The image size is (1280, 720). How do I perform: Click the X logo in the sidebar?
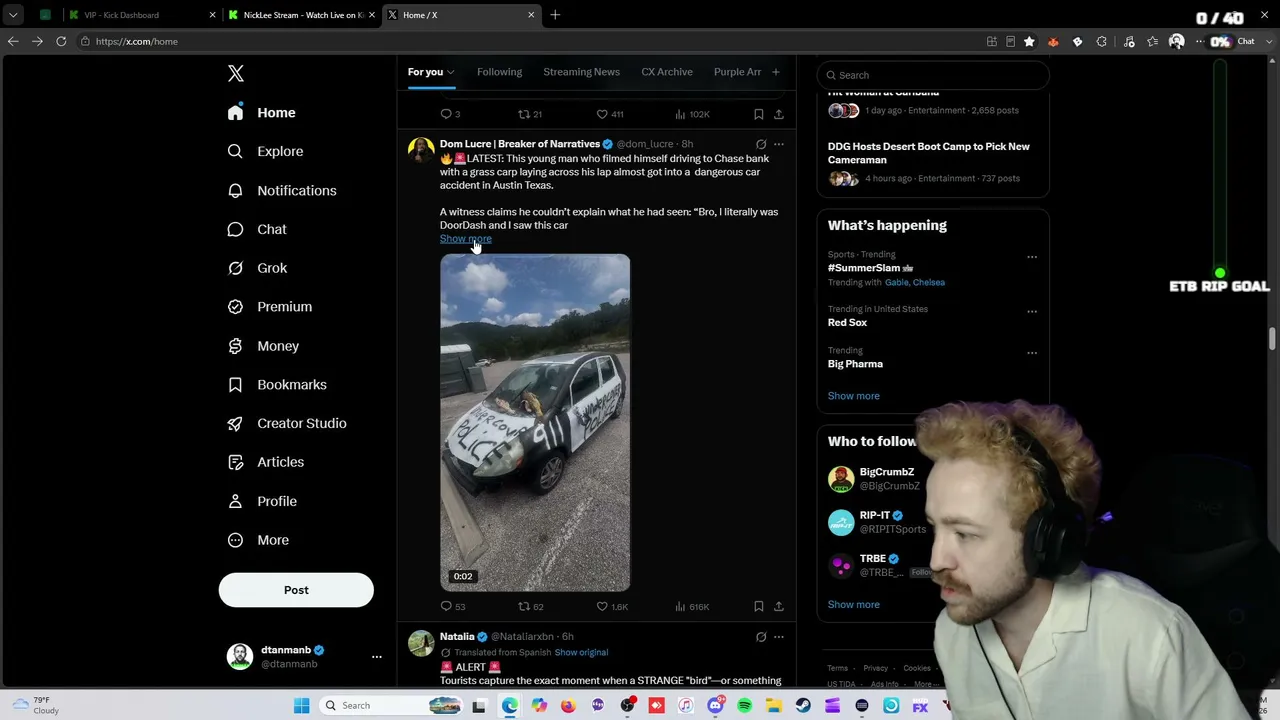coord(236,74)
